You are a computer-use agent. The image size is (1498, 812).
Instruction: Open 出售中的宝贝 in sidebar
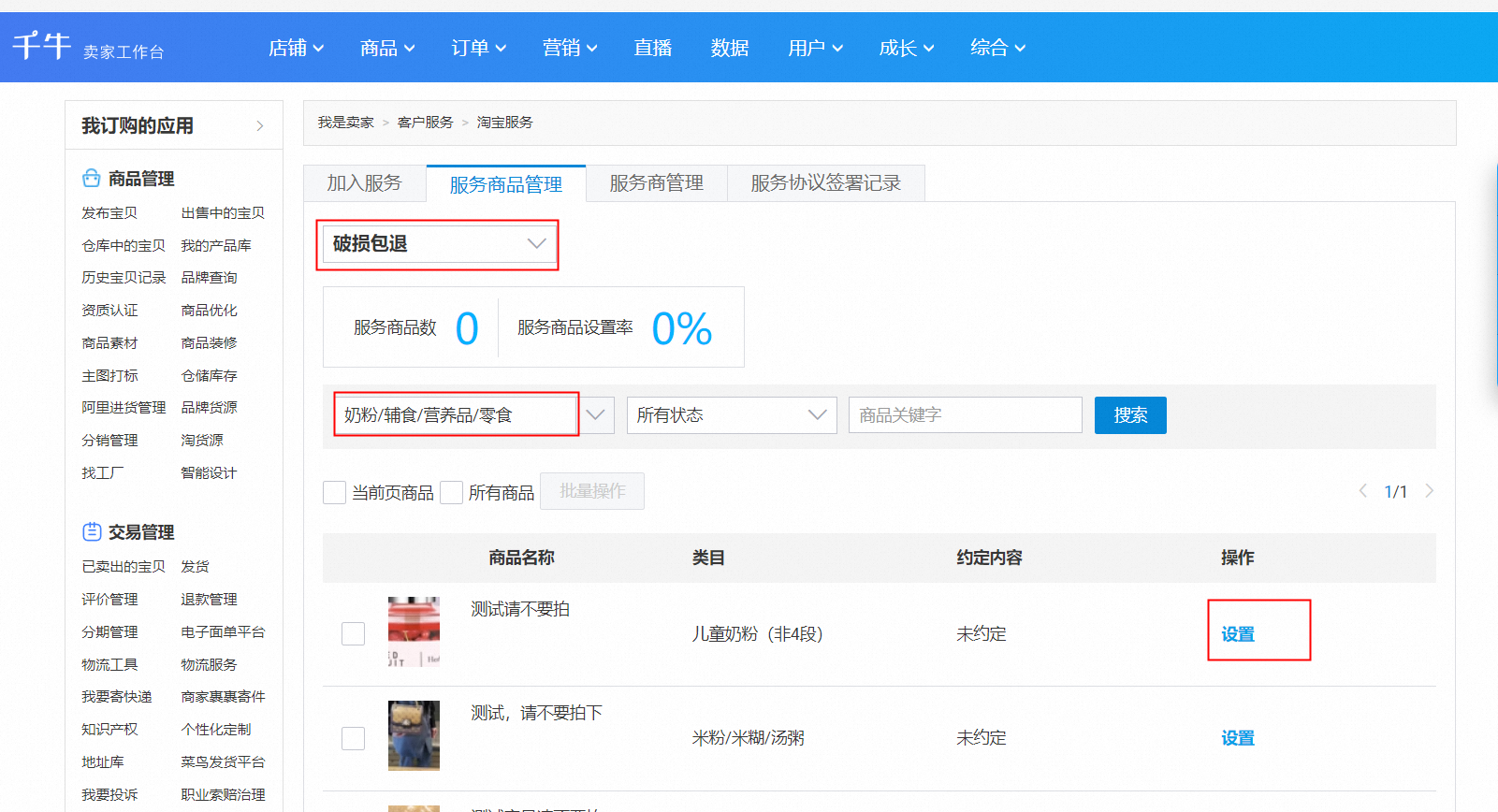(x=223, y=213)
